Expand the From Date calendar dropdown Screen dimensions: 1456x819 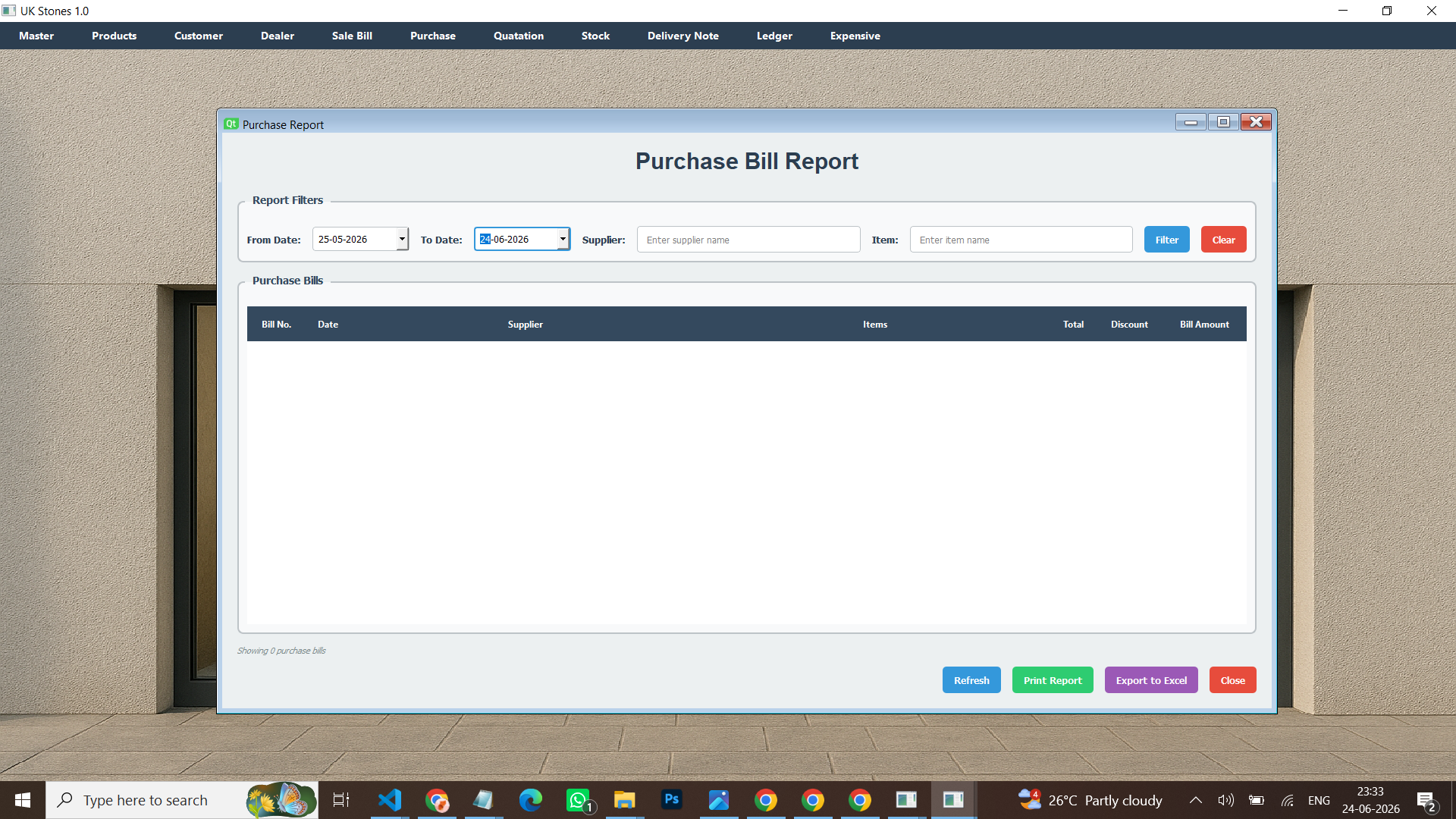coord(402,239)
